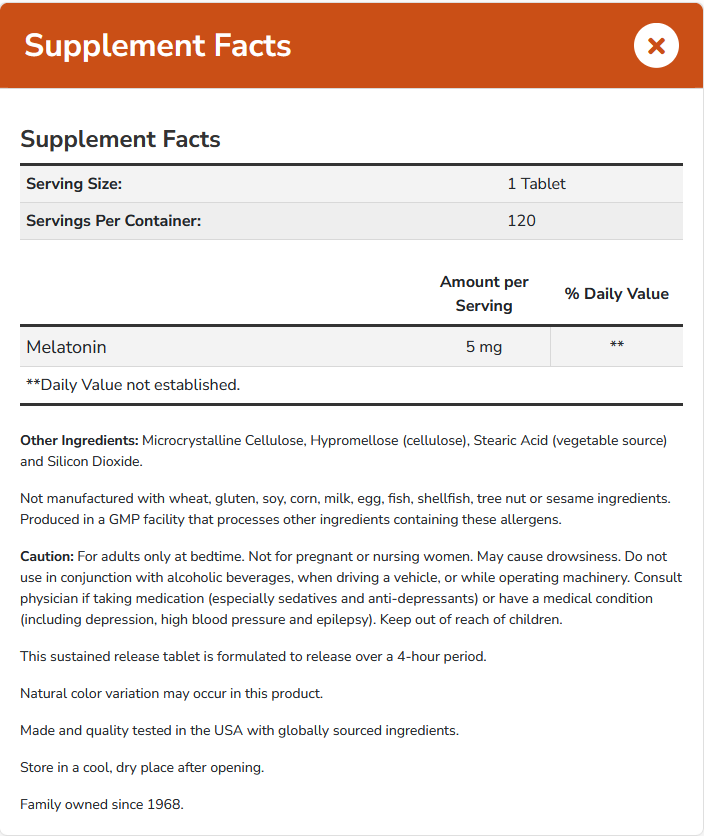The height and width of the screenshot is (836, 704).
Task: Click the Family owned since 1968 line
Action: coord(102,804)
